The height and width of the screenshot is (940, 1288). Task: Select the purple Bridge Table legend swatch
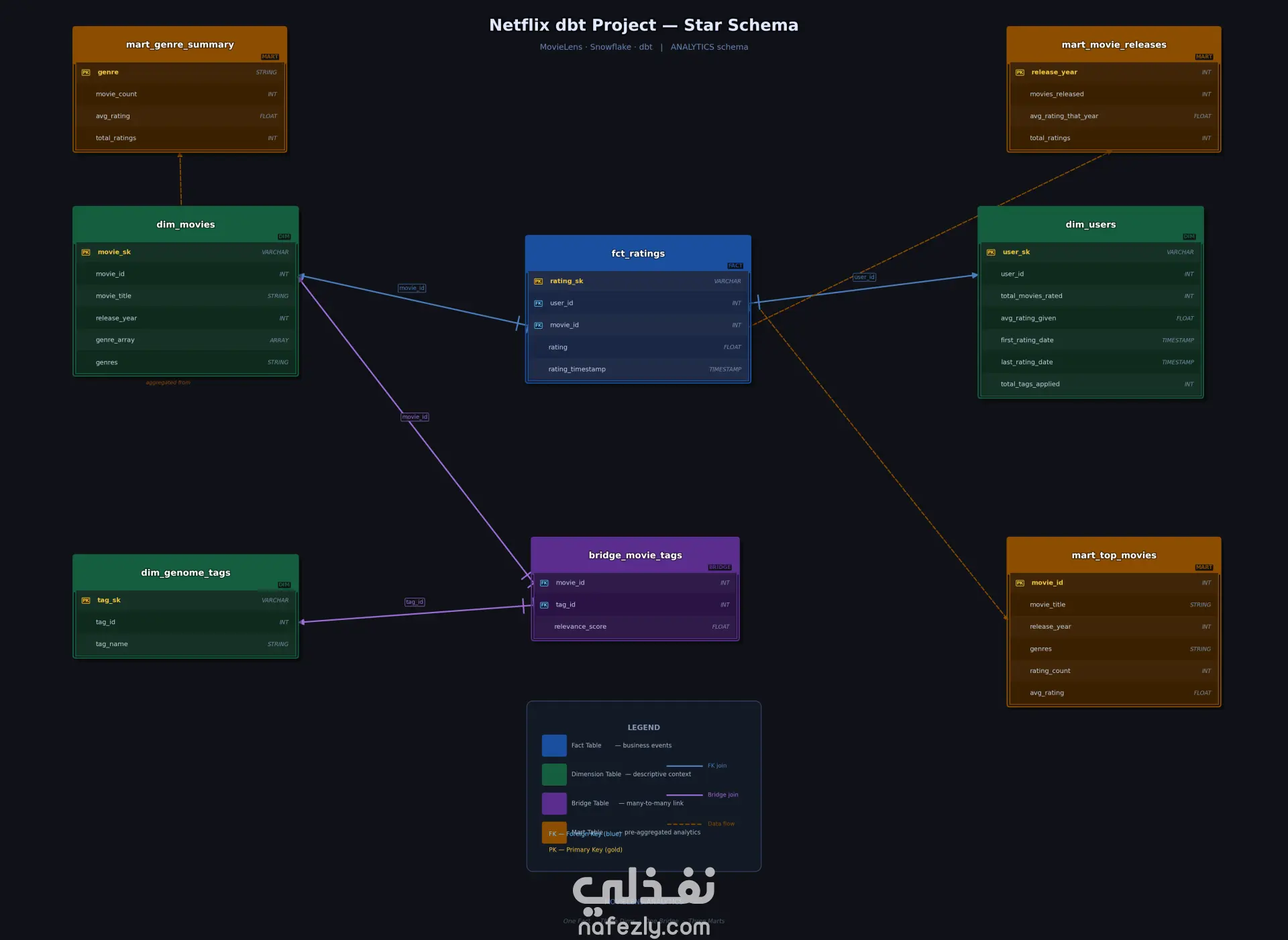click(x=554, y=803)
